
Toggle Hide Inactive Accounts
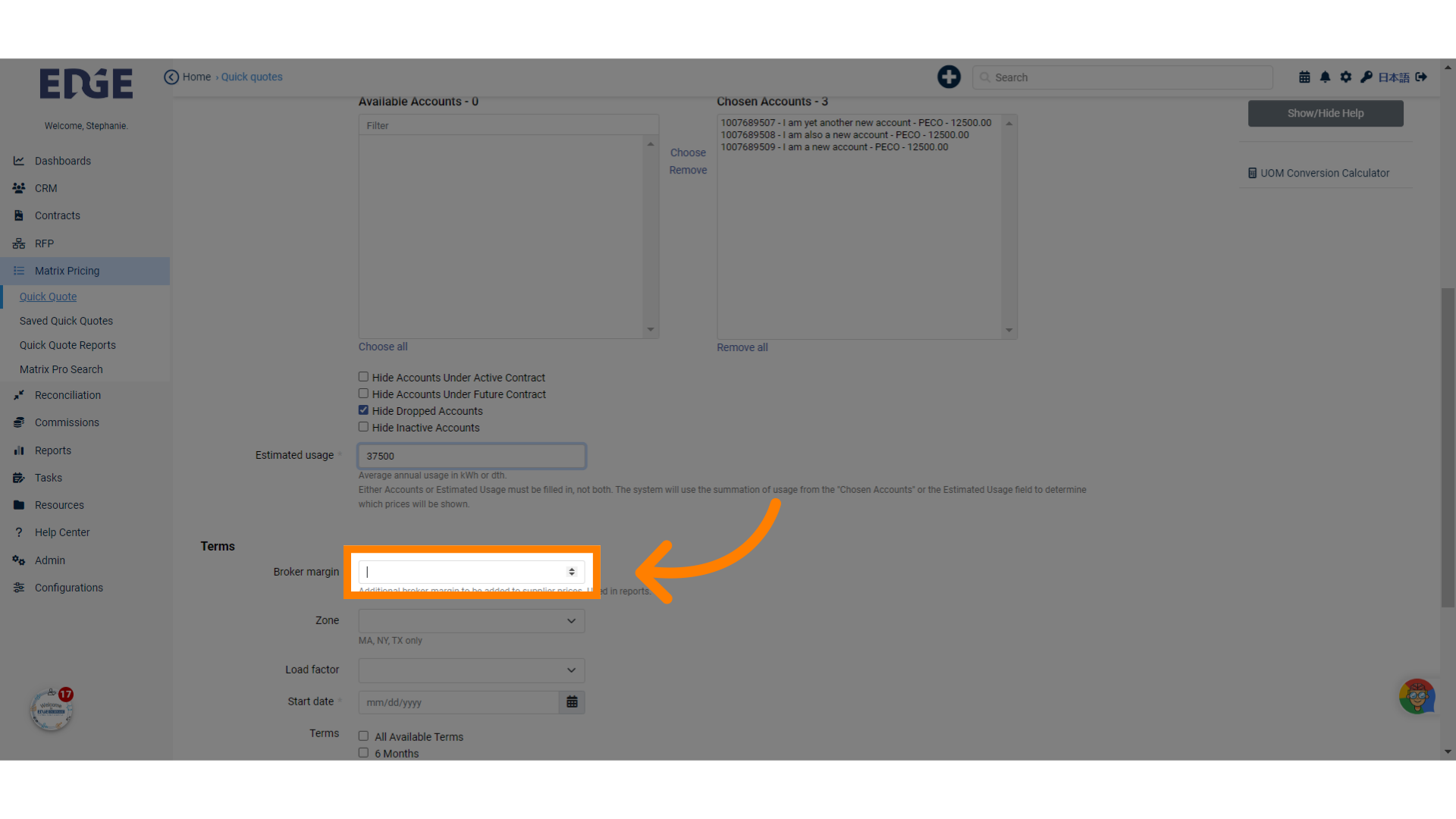[x=363, y=427]
